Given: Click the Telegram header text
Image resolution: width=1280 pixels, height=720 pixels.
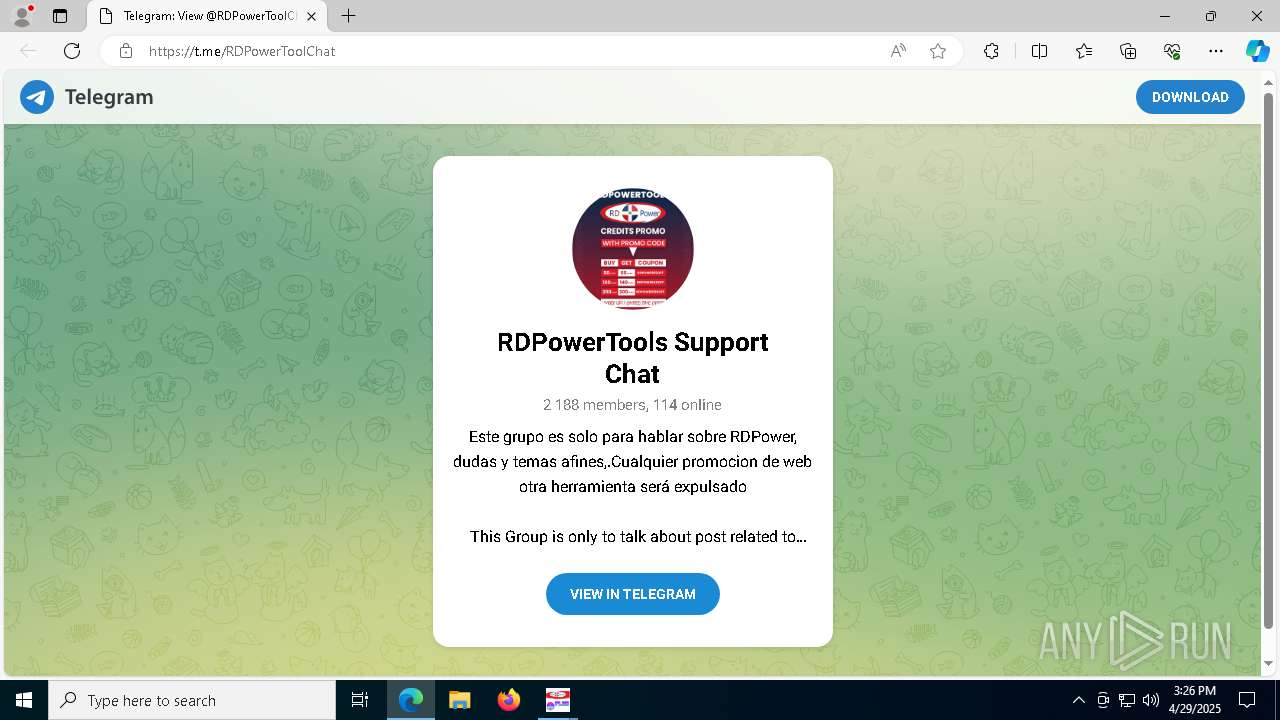Looking at the screenshot, I should (109, 97).
